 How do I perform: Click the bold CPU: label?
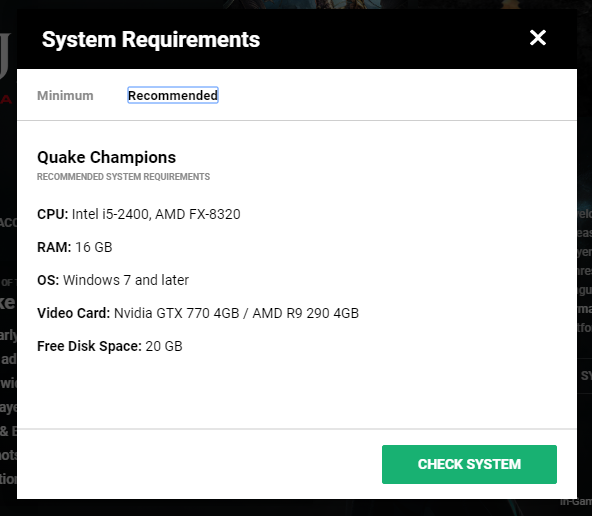pos(52,214)
